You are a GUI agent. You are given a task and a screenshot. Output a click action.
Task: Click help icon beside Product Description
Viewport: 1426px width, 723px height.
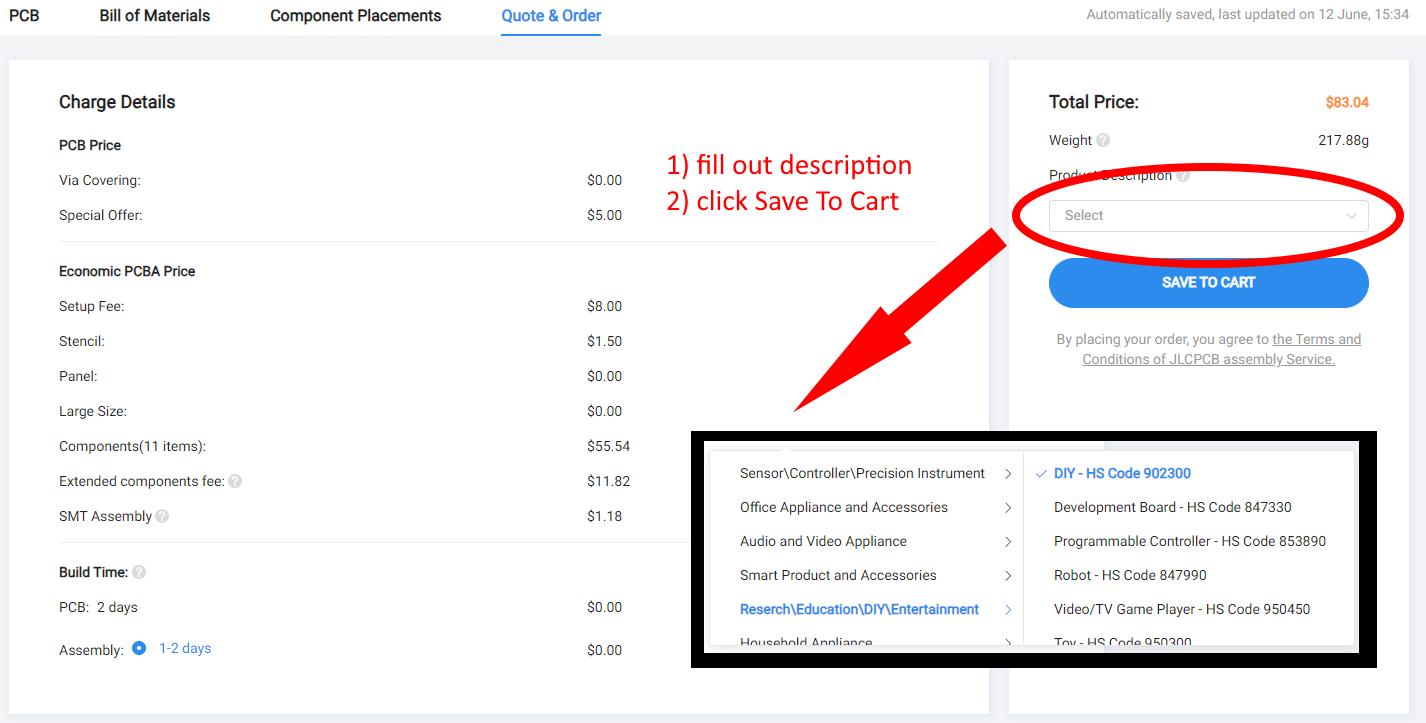(1183, 176)
